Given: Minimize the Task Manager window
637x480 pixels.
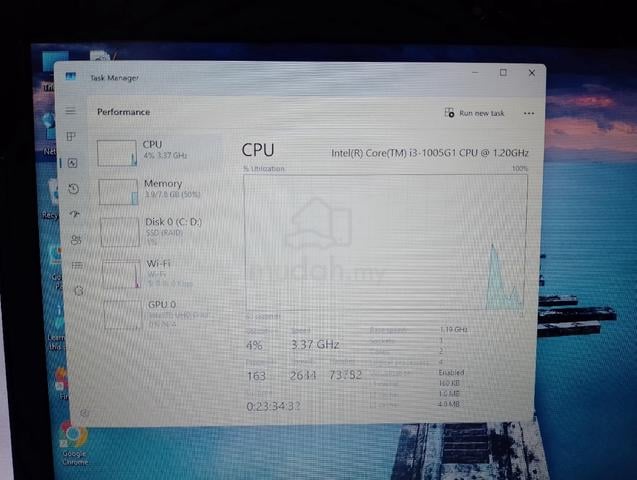Looking at the screenshot, I should (475, 72).
